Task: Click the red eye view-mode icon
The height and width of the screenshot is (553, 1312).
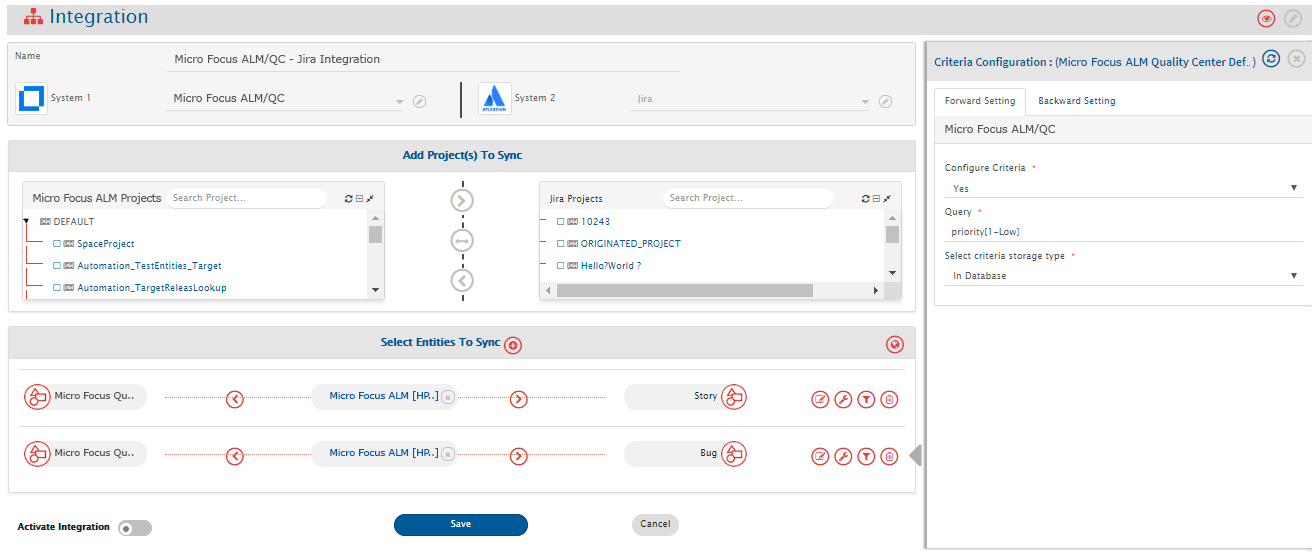Action: 1266,19
